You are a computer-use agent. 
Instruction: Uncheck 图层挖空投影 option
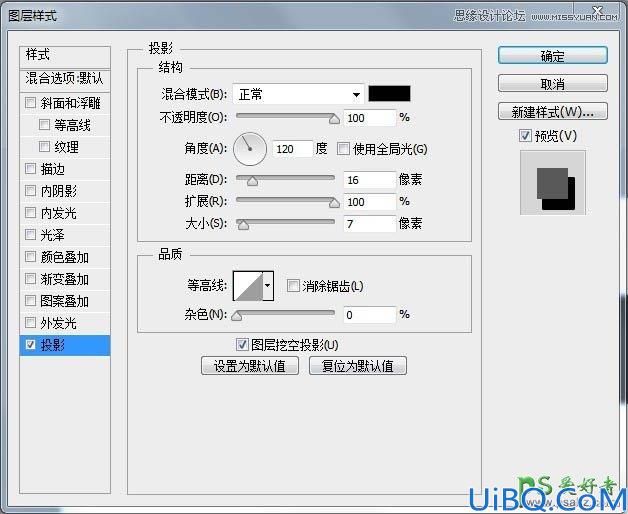click(x=242, y=345)
